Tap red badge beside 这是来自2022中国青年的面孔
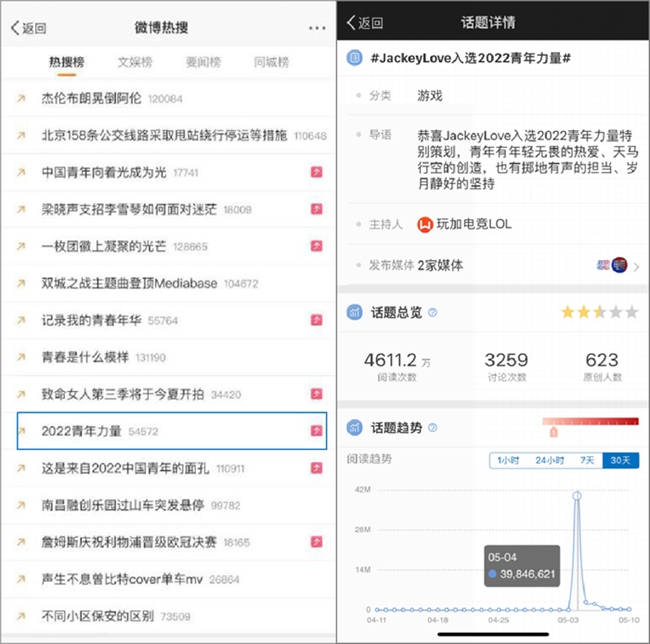The height and width of the screenshot is (644, 650). pos(317,468)
